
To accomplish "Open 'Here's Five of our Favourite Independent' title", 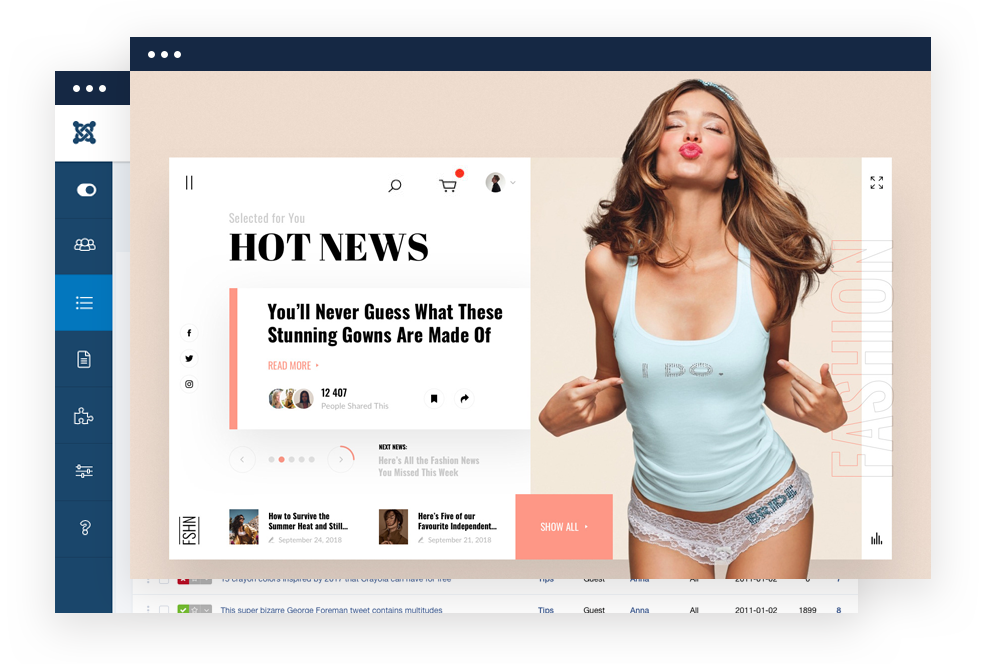I will (x=457, y=521).
